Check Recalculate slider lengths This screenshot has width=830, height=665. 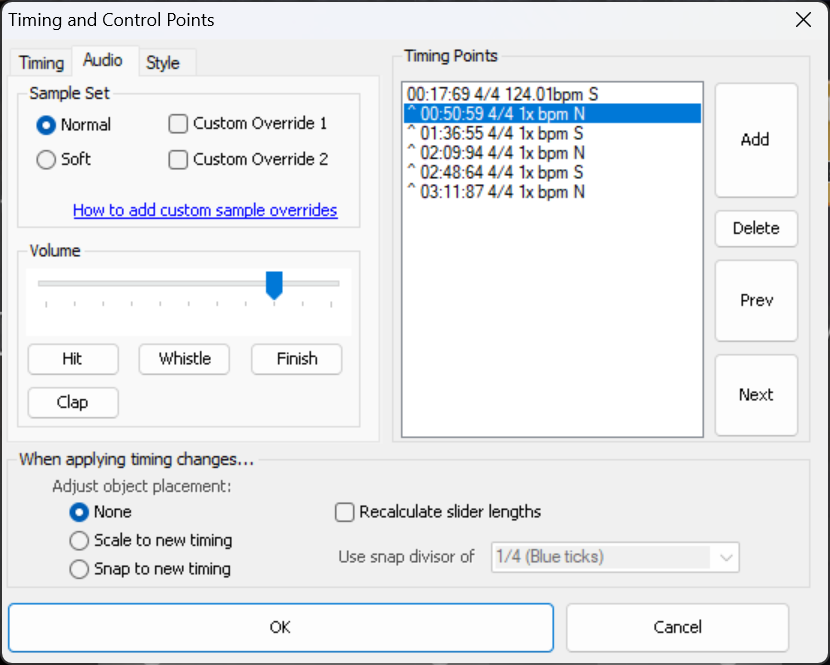(x=345, y=512)
